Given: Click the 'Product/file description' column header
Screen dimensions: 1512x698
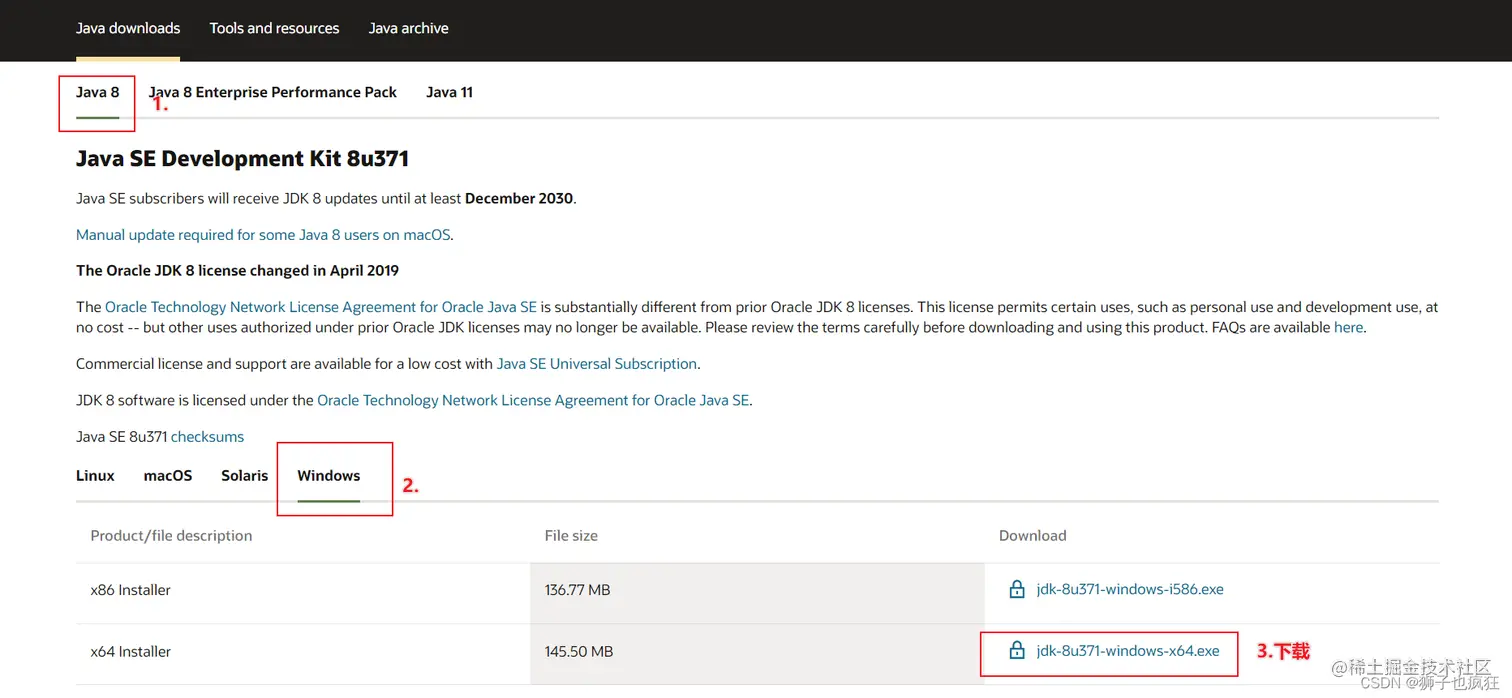Looking at the screenshot, I should tap(171, 535).
